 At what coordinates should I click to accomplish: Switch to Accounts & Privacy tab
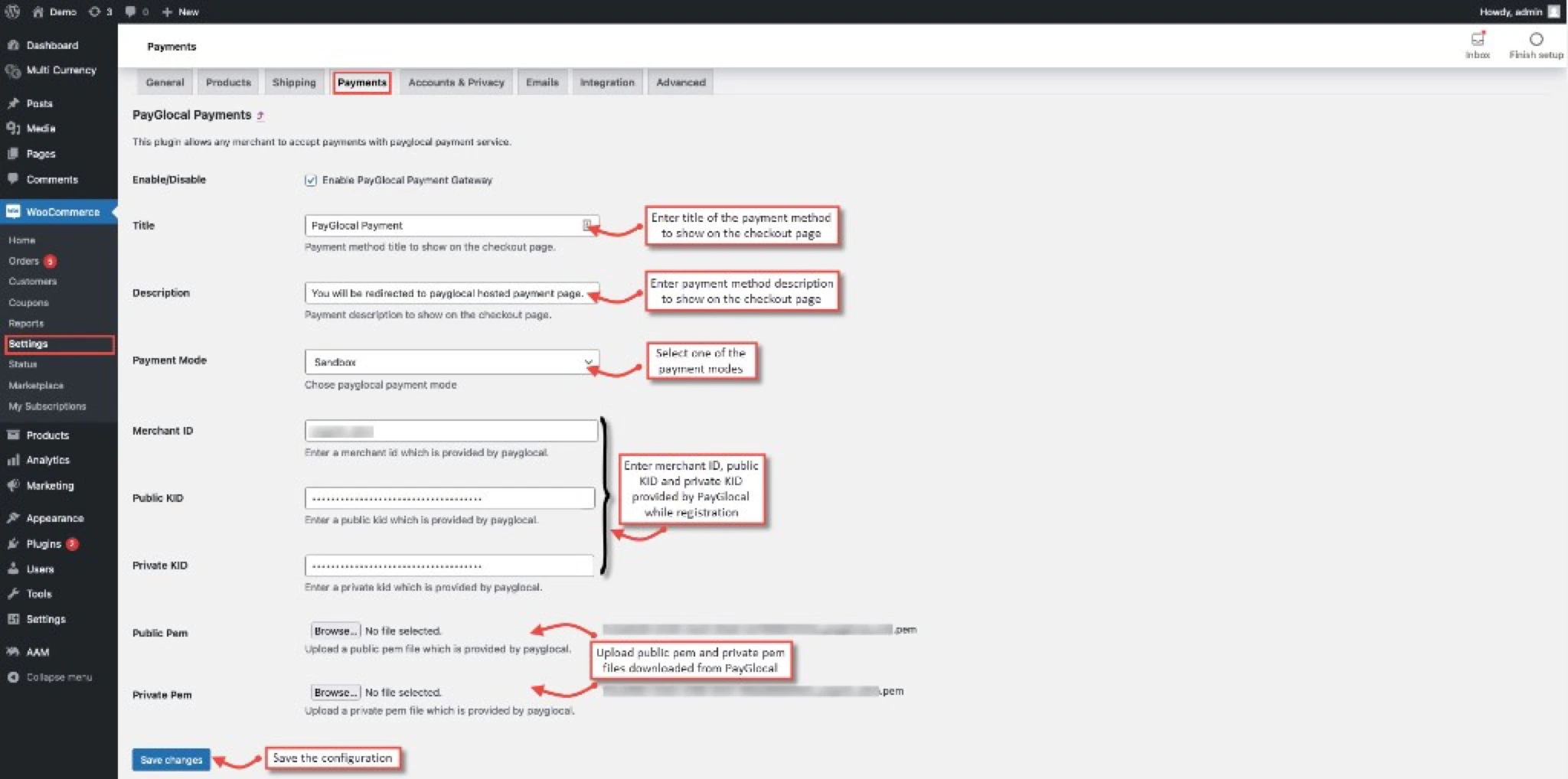(456, 82)
